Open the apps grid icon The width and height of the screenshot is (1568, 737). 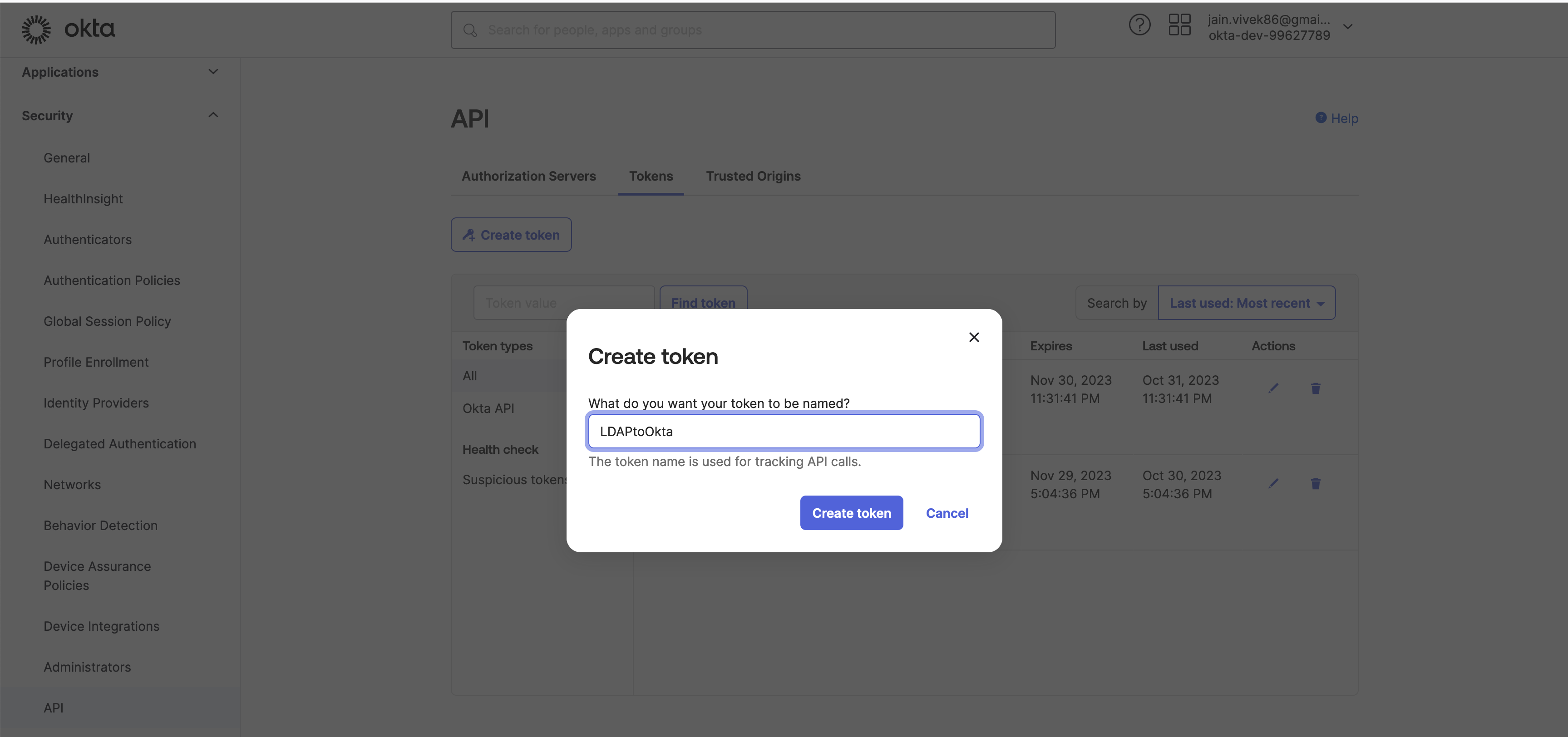coord(1179,25)
